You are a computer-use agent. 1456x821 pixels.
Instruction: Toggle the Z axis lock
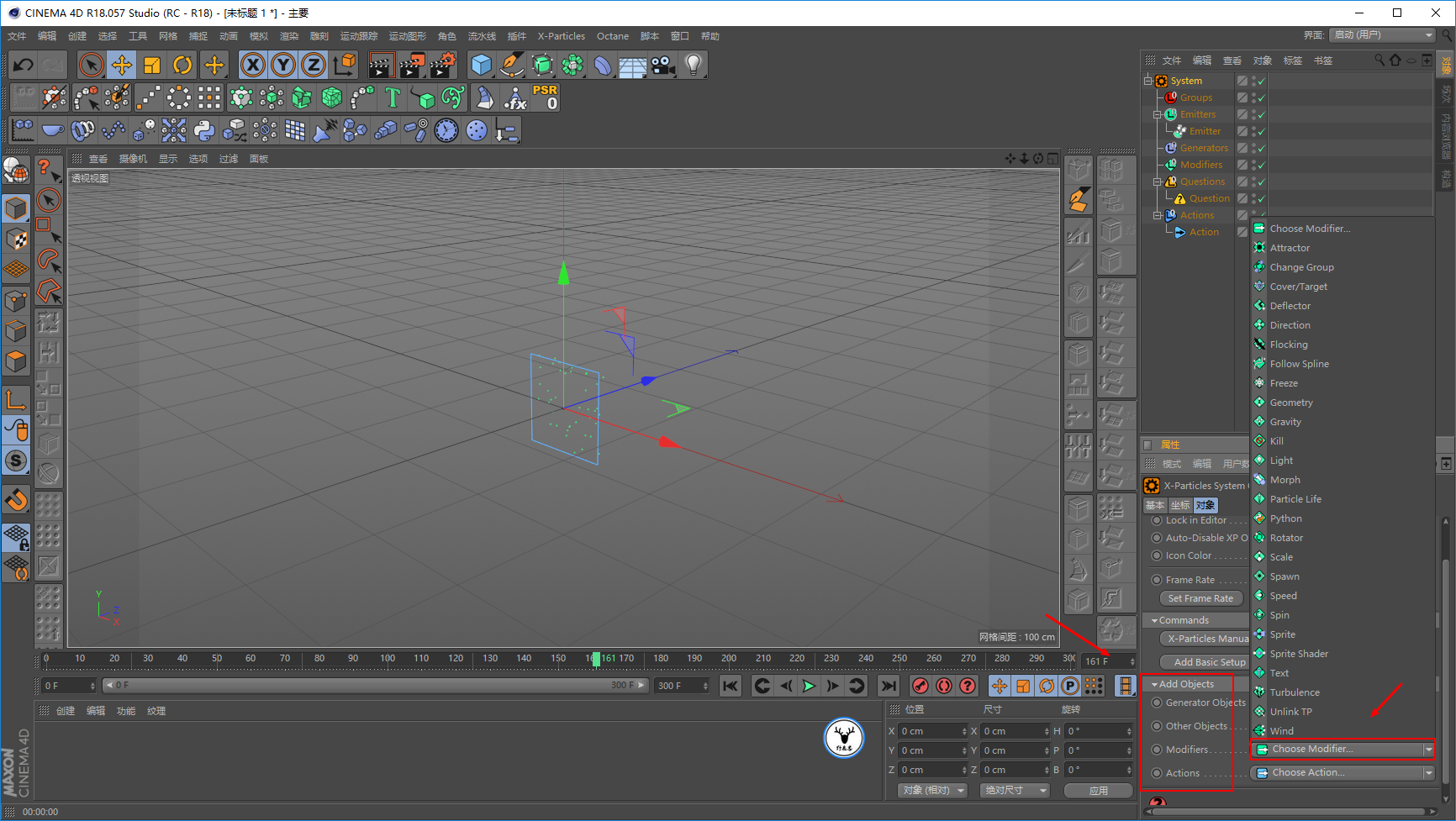point(314,65)
